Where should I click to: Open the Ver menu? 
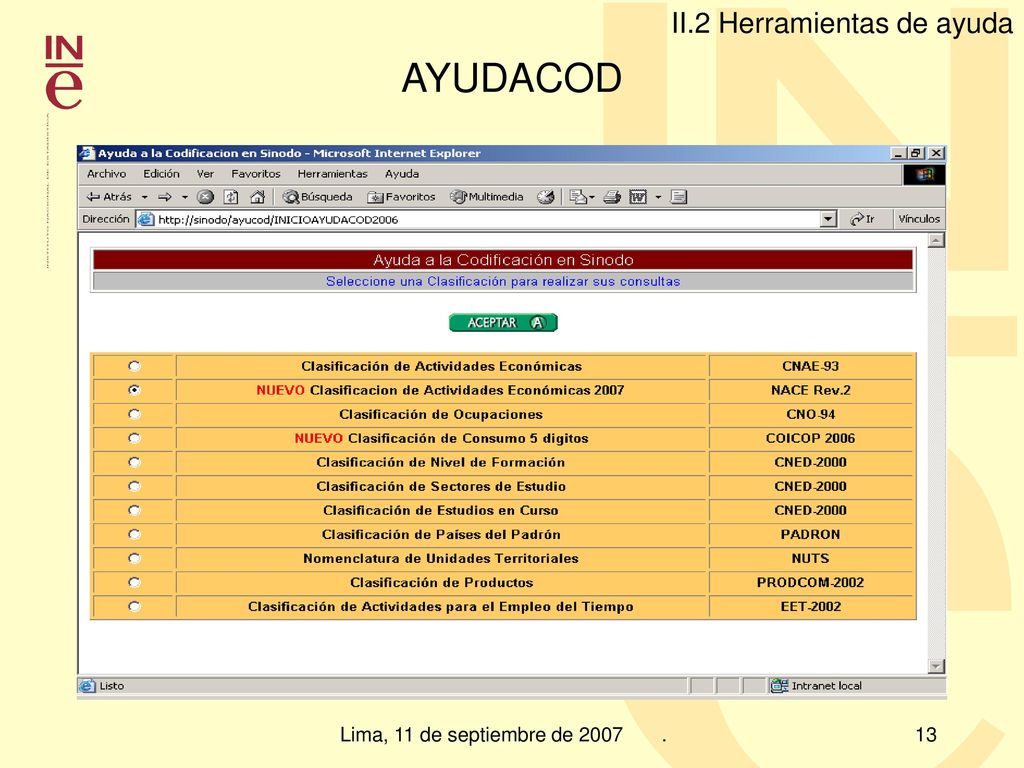pyautogui.click(x=205, y=174)
